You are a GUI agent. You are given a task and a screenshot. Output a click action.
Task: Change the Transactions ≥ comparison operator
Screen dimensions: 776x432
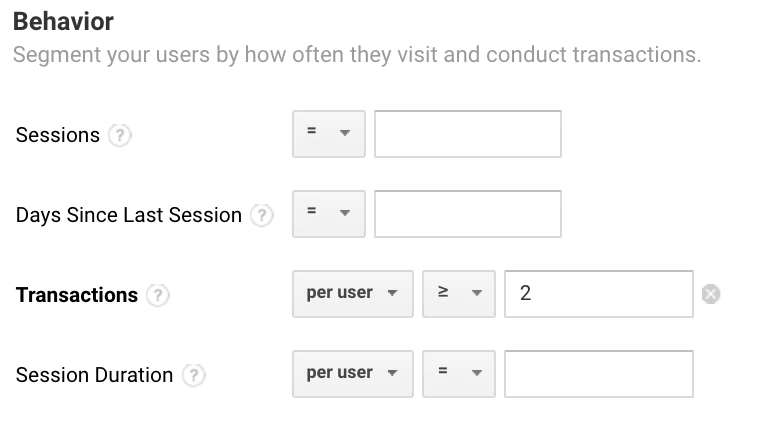click(458, 294)
